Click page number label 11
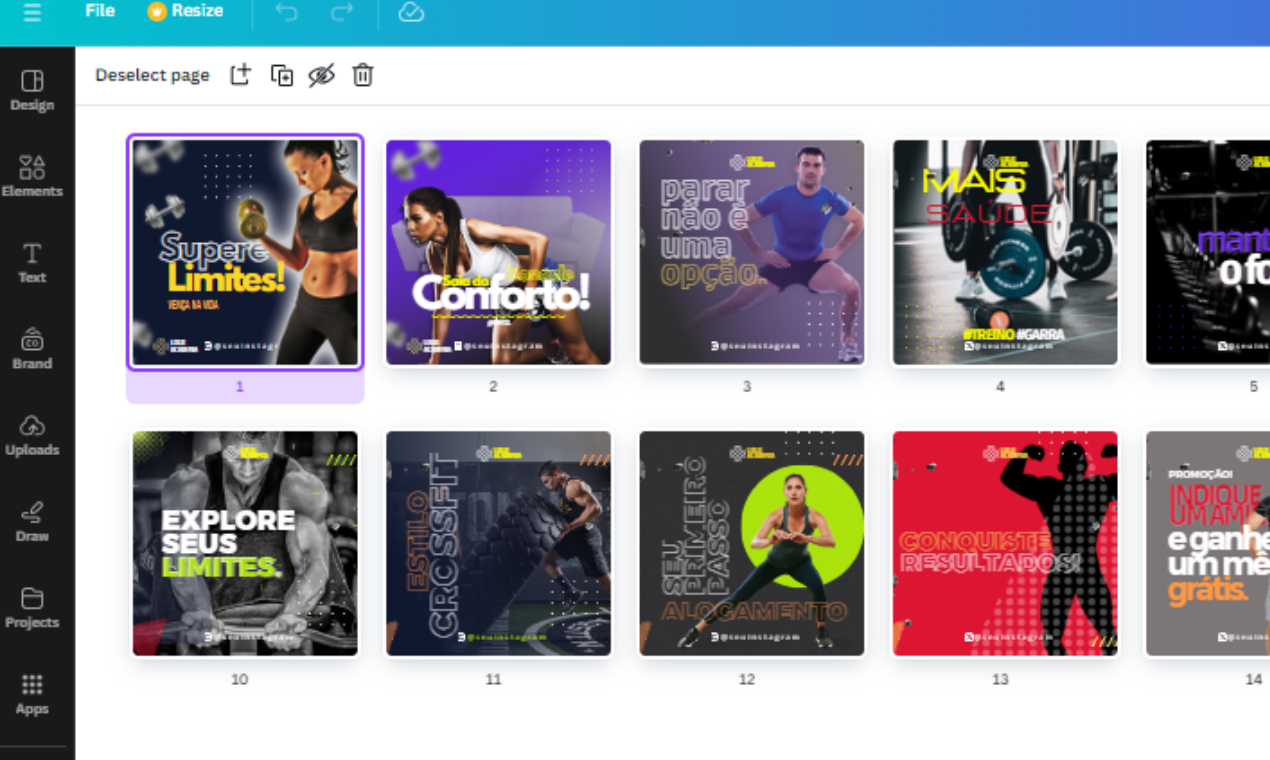 (x=493, y=679)
